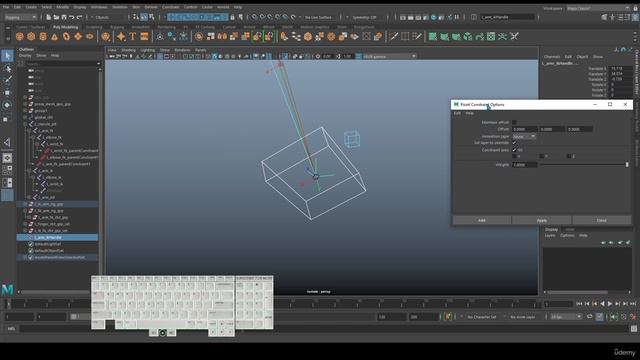
Task: Click the lock selection padlock icon
Action: click(232, 17)
